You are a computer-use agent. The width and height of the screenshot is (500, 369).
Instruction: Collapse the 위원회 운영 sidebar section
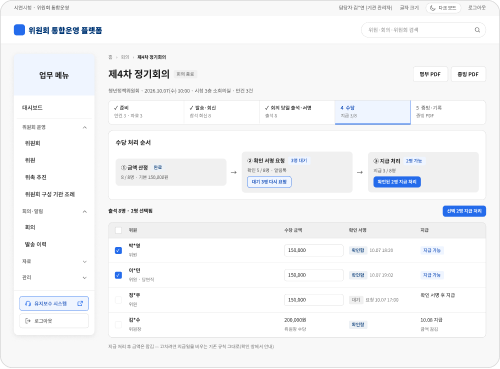[85, 127]
